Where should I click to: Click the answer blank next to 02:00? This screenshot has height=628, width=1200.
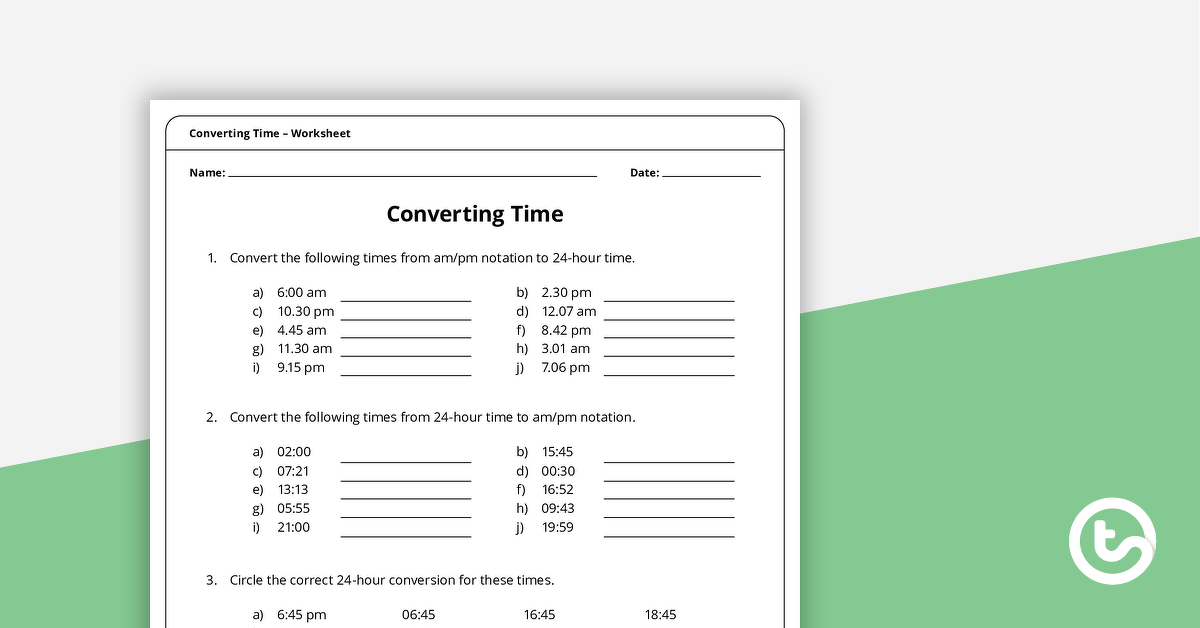(x=406, y=458)
